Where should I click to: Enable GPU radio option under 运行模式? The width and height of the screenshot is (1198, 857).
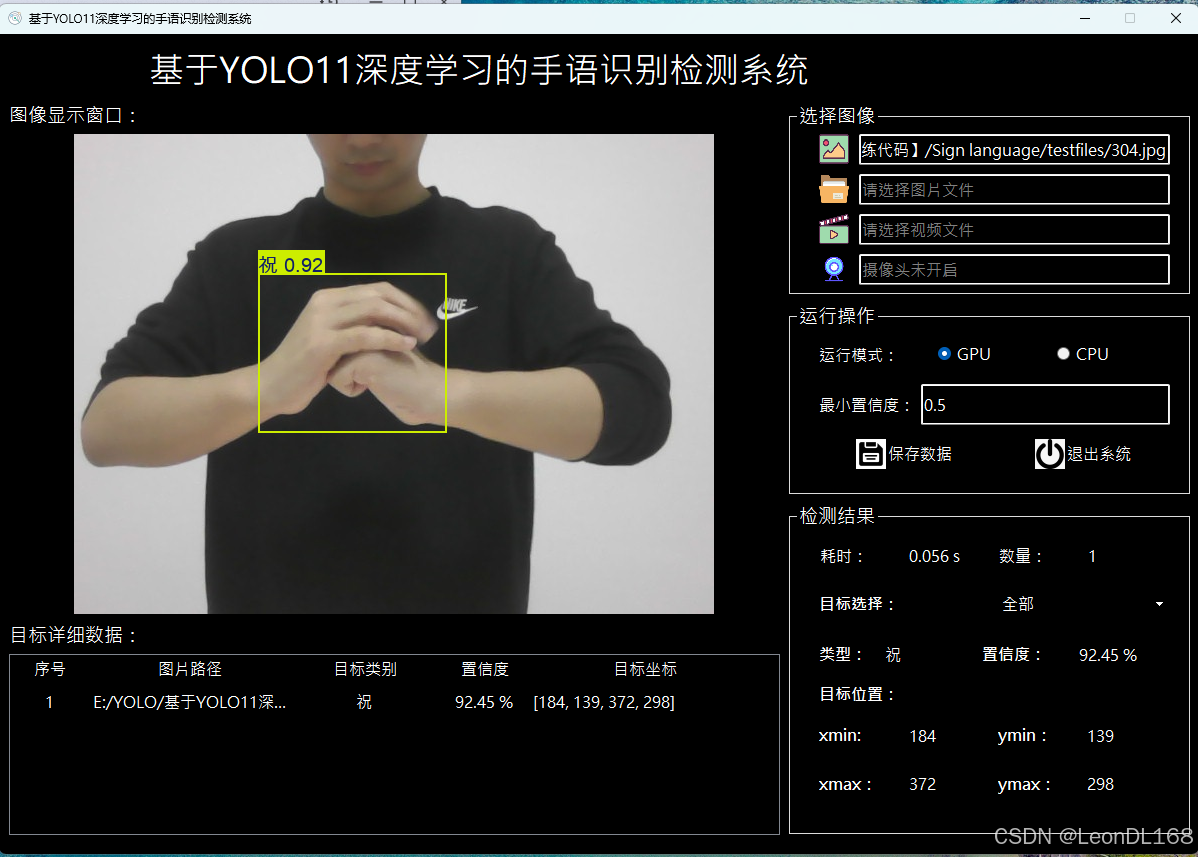(944, 353)
